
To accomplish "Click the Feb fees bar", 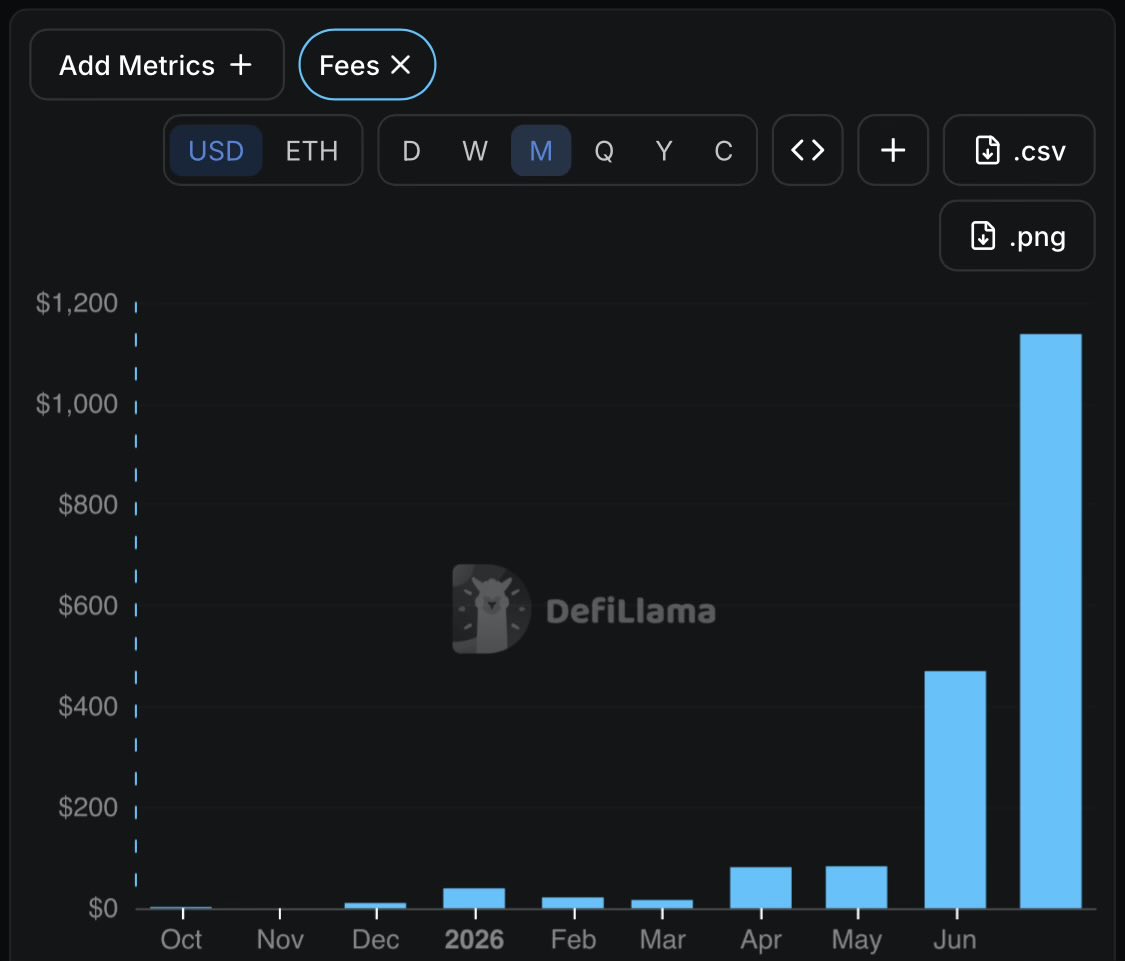I will click(x=573, y=903).
